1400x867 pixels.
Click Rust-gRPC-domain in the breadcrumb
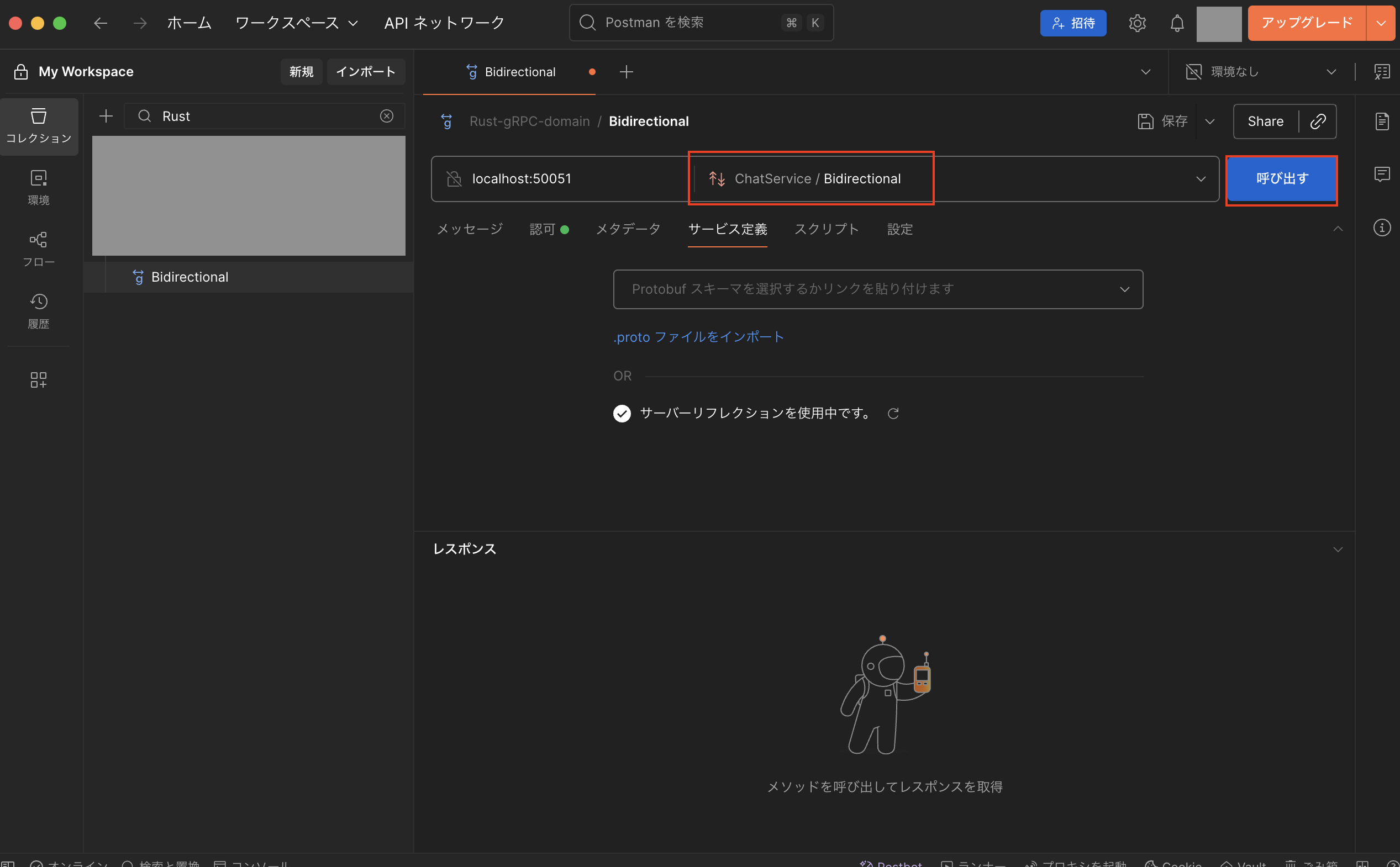[529, 121]
